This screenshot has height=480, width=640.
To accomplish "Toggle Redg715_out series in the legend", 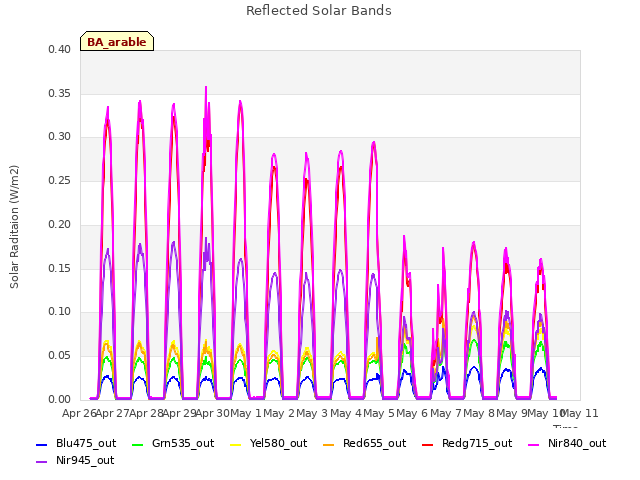I will [467, 443].
